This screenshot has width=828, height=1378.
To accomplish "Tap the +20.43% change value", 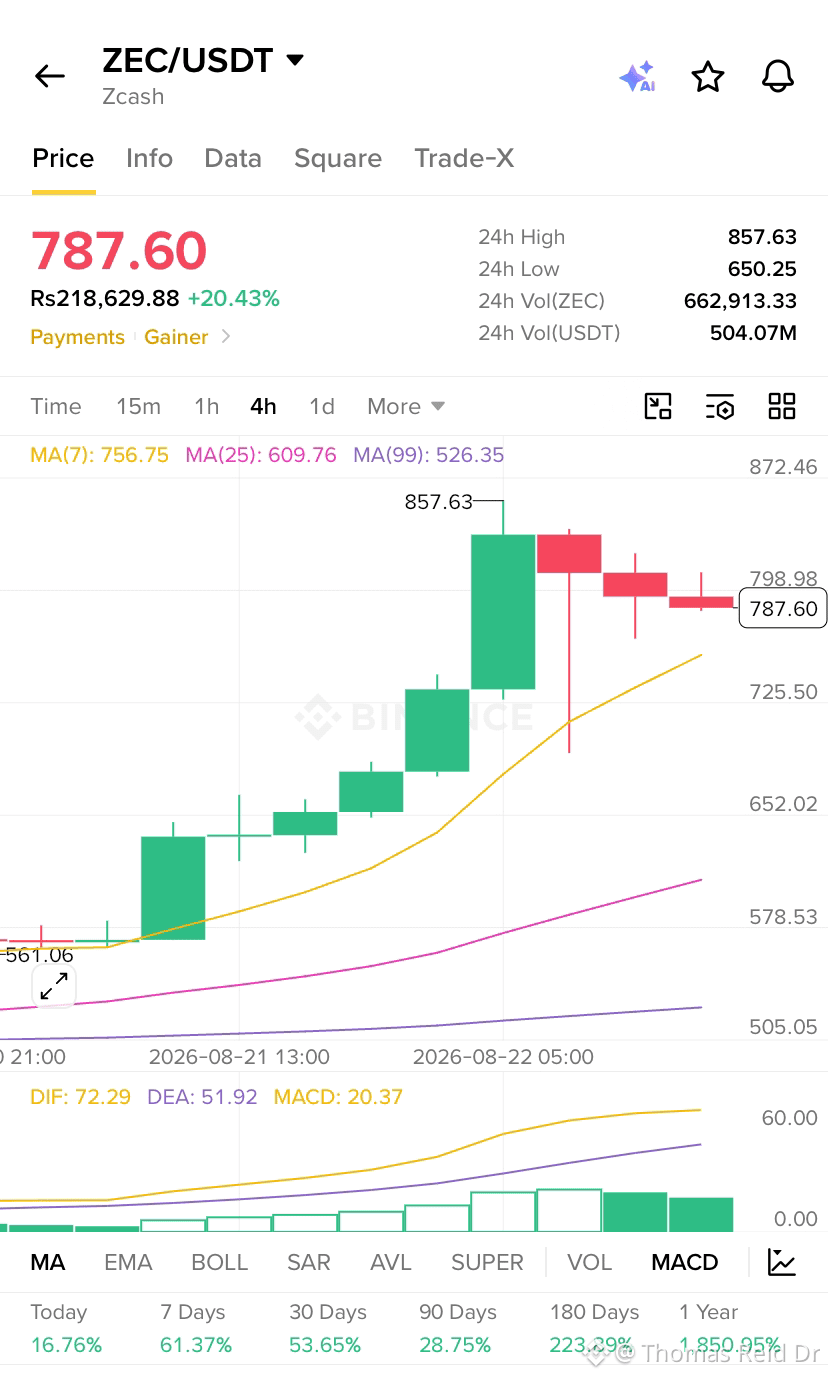I will pyautogui.click(x=234, y=298).
